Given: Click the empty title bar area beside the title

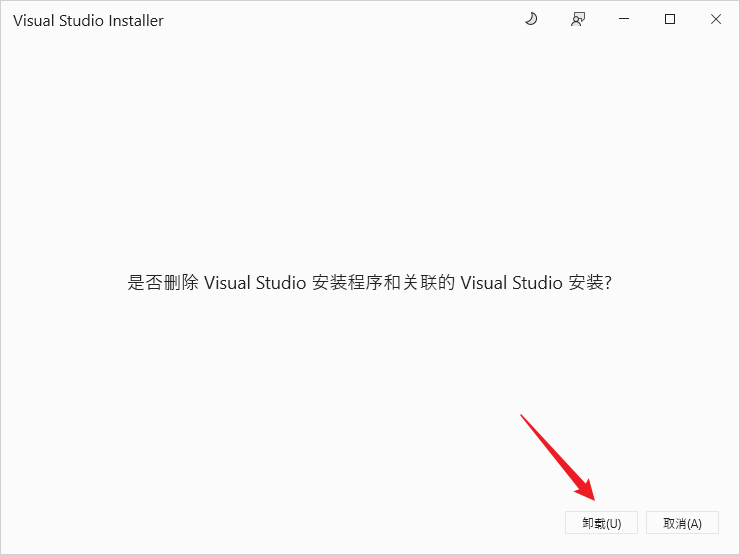Looking at the screenshot, I should point(340,20).
